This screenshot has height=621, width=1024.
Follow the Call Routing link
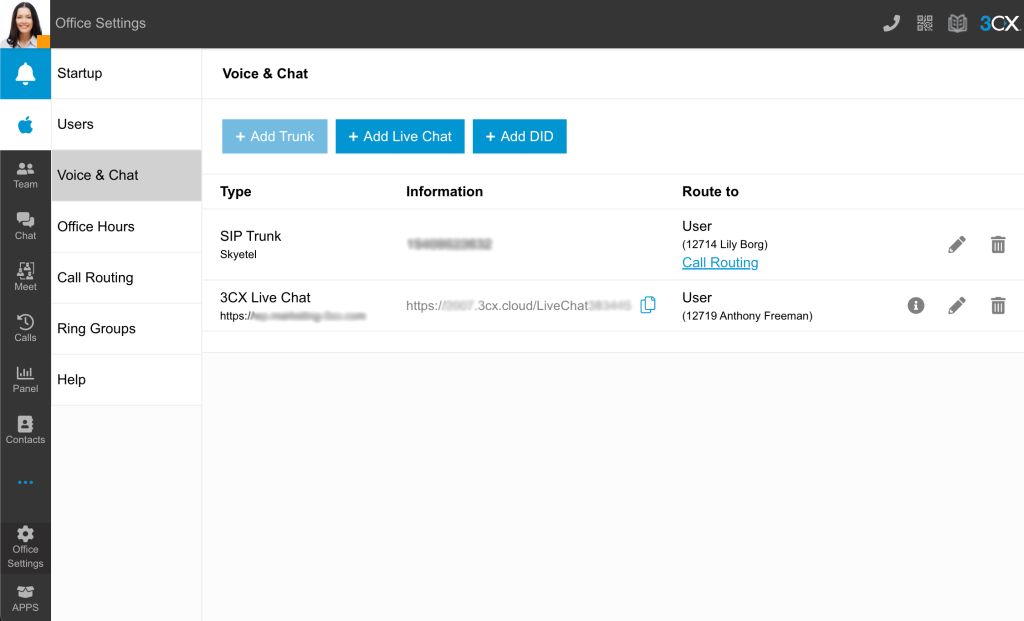pyautogui.click(x=720, y=263)
